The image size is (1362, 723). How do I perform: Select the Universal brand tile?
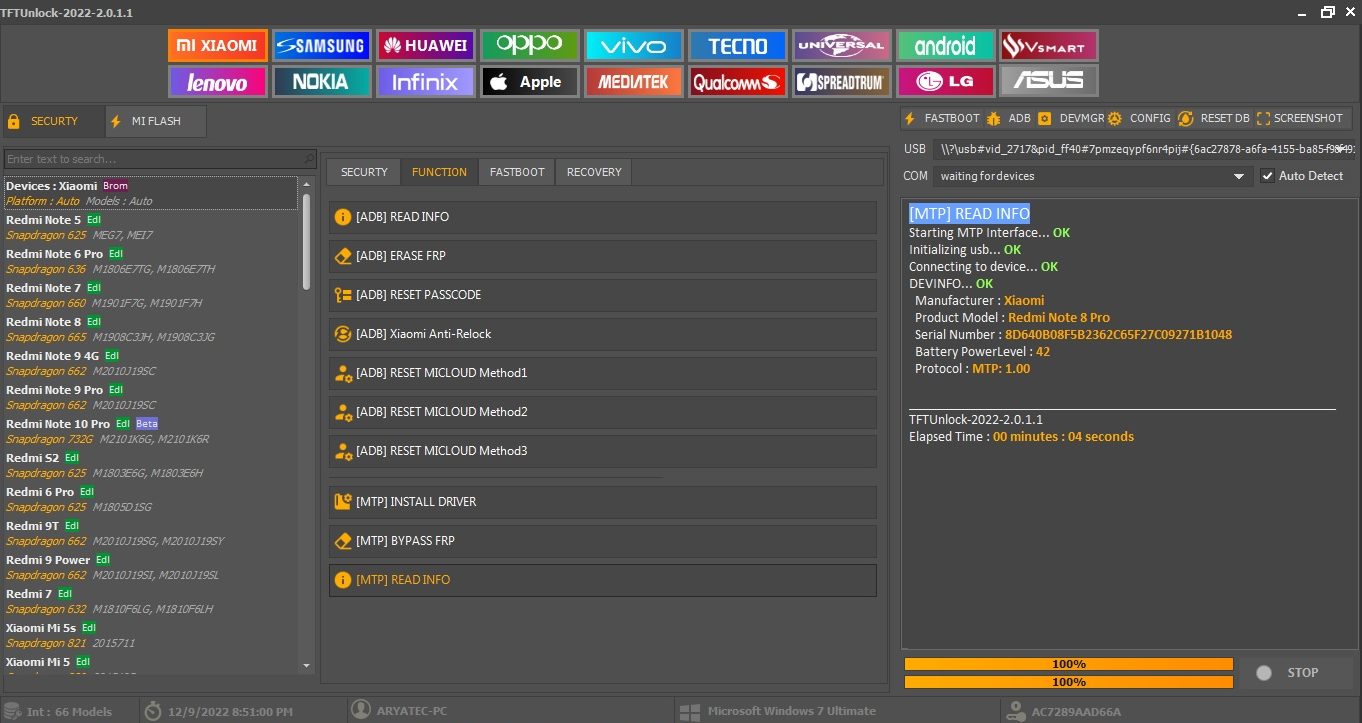point(842,45)
